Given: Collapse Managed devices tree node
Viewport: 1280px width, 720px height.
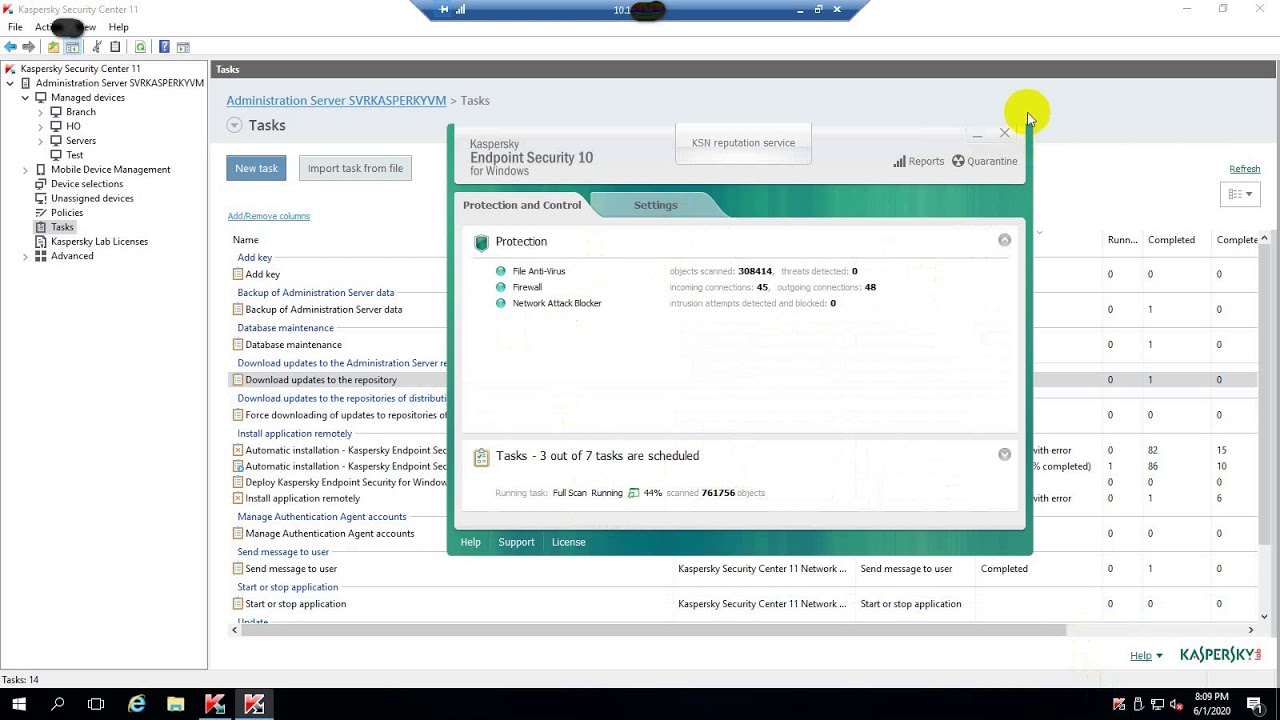Looking at the screenshot, I should click(26, 98).
